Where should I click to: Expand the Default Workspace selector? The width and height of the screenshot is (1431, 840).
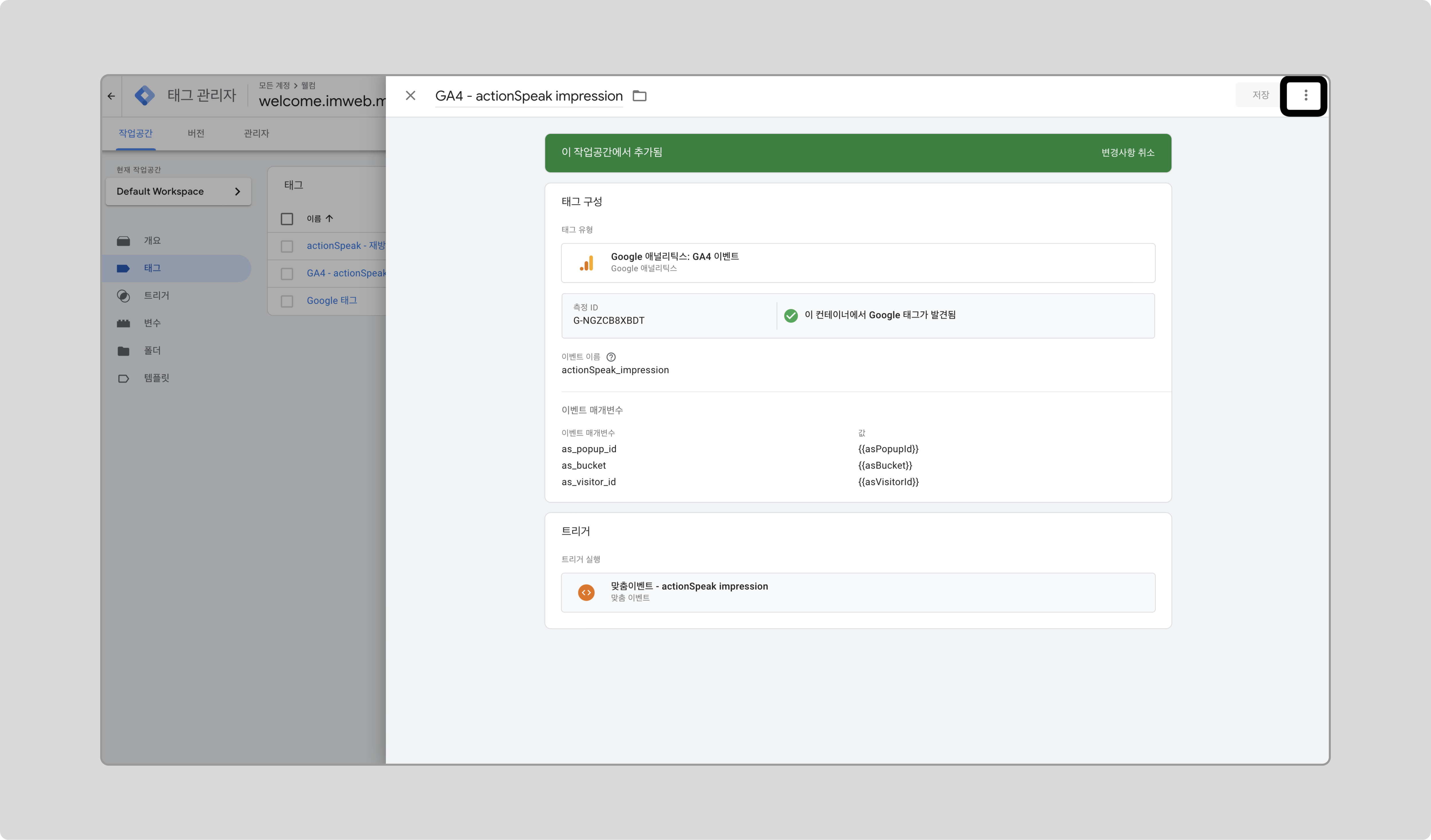point(178,191)
